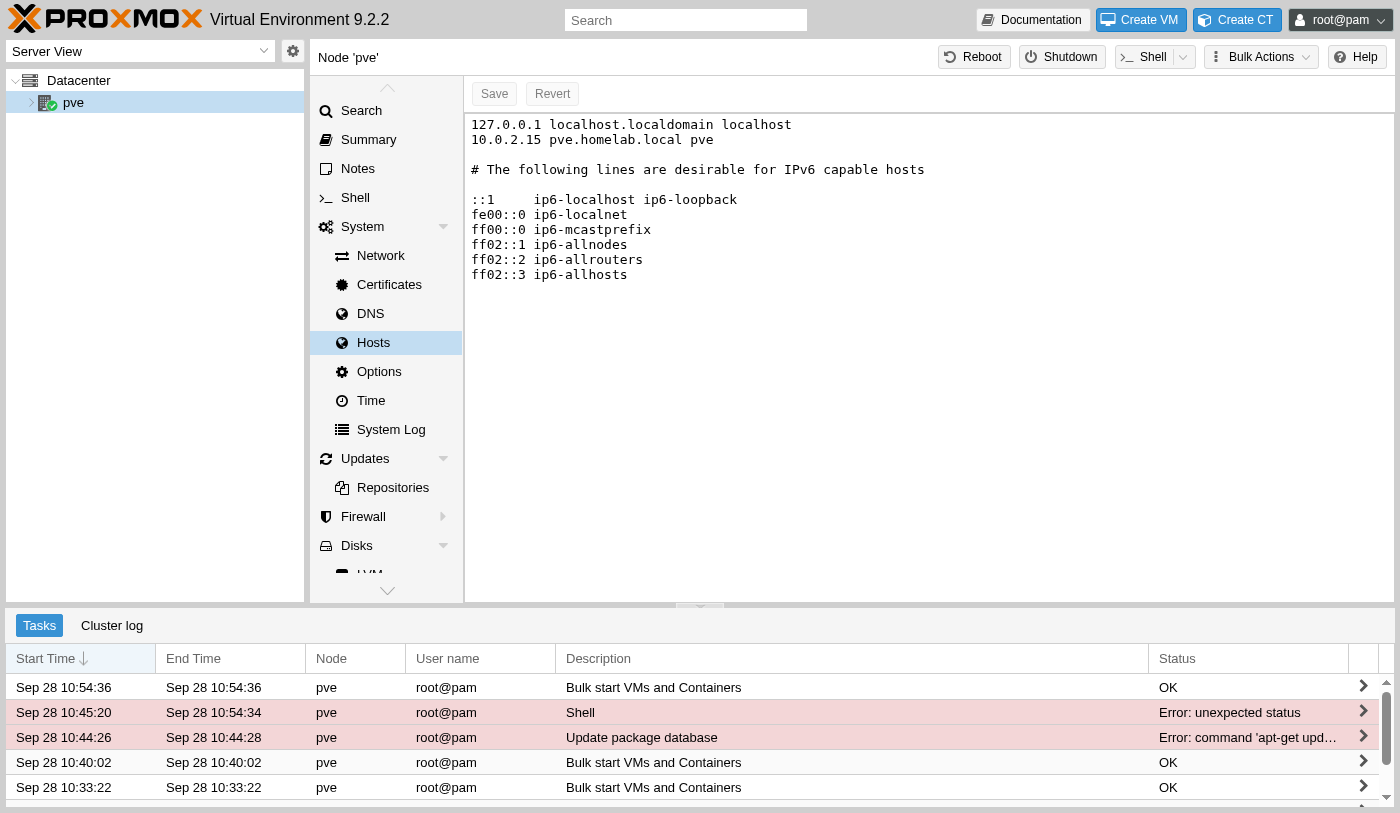Click the Summary book icon
The height and width of the screenshot is (813, 1400).
326,140
